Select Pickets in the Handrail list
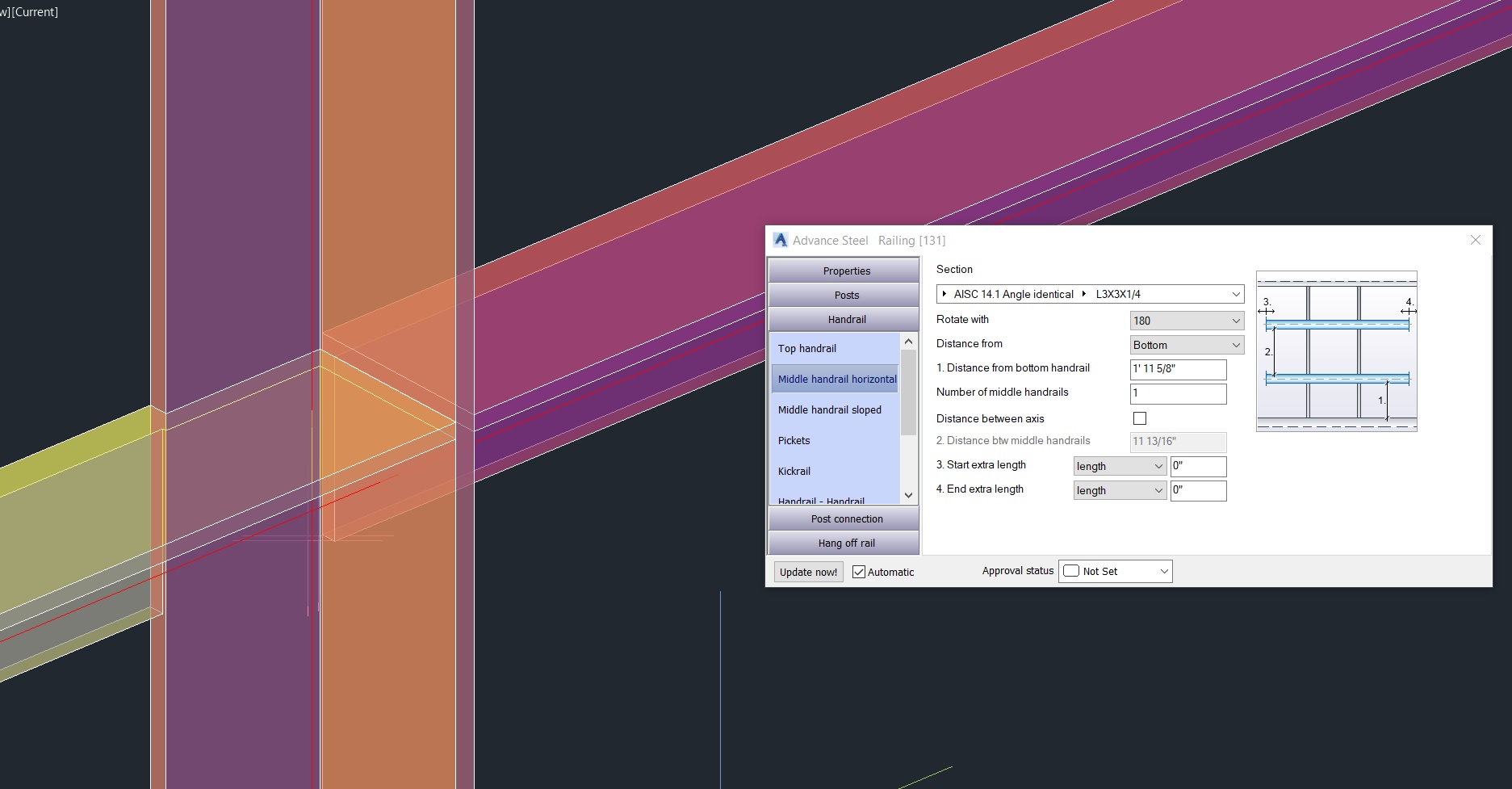Screen dimensions: 1512x789 [794, 440]
